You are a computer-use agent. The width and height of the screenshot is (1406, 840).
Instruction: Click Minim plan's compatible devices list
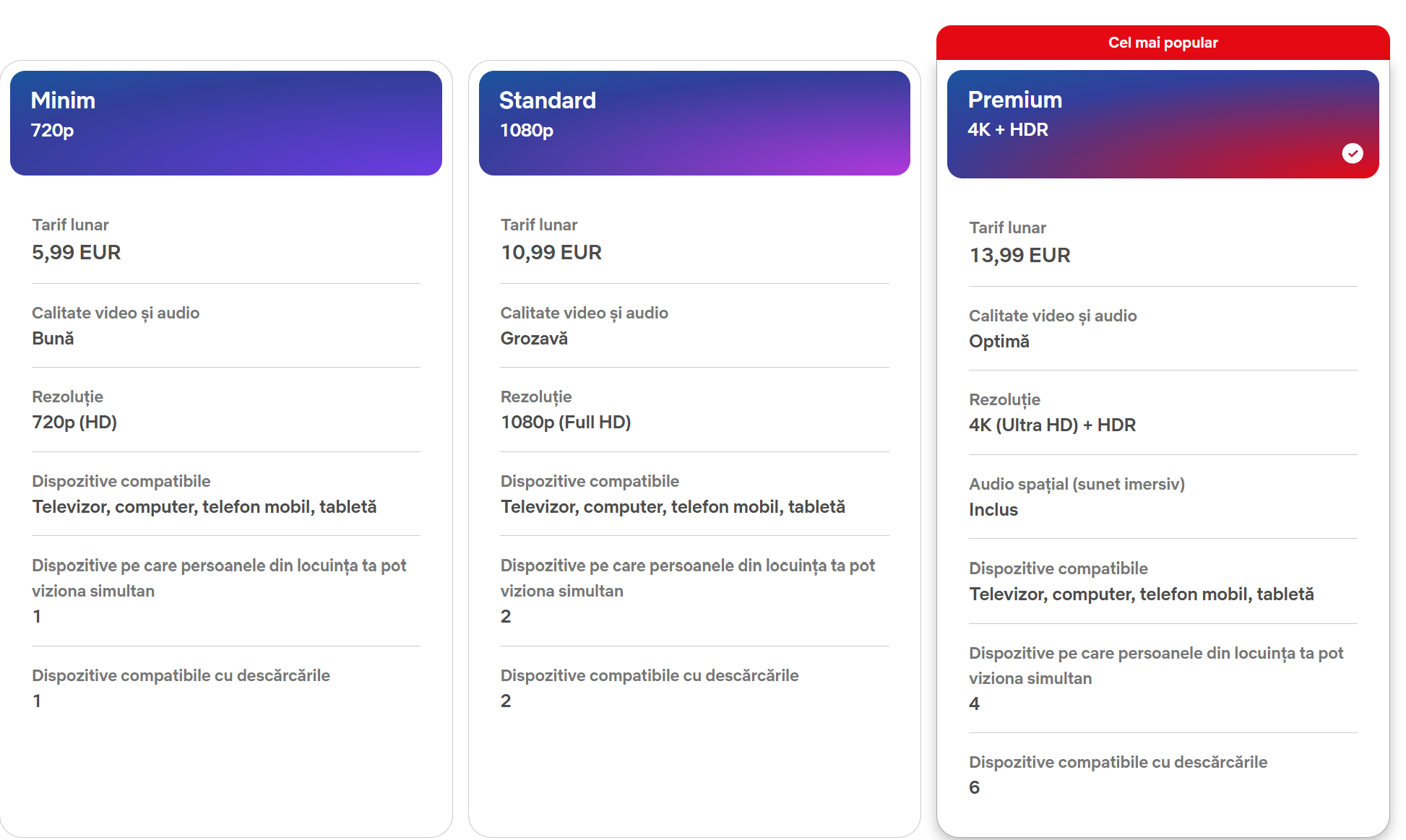[x=204, y=506]
